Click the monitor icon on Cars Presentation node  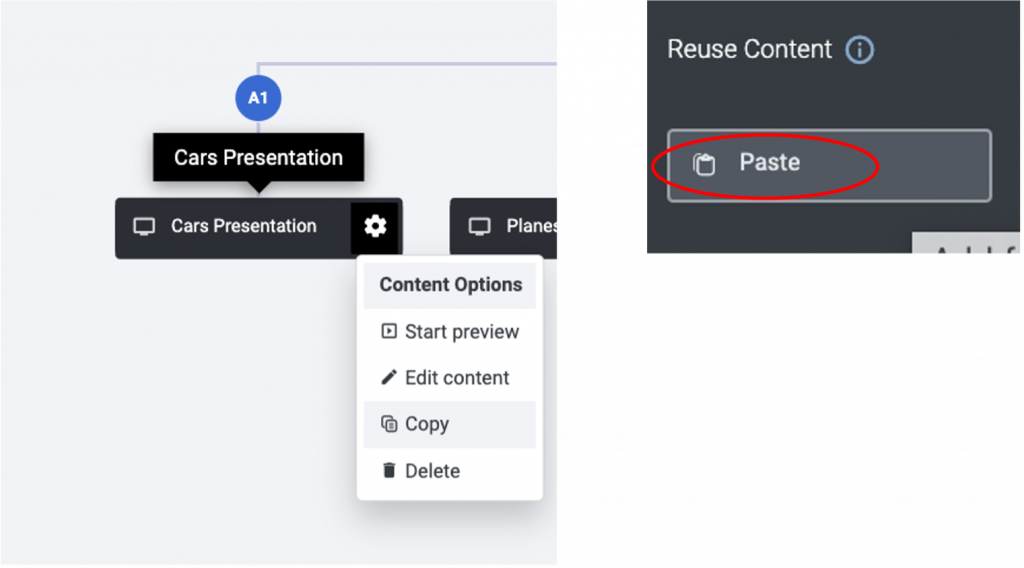(144, 227)
